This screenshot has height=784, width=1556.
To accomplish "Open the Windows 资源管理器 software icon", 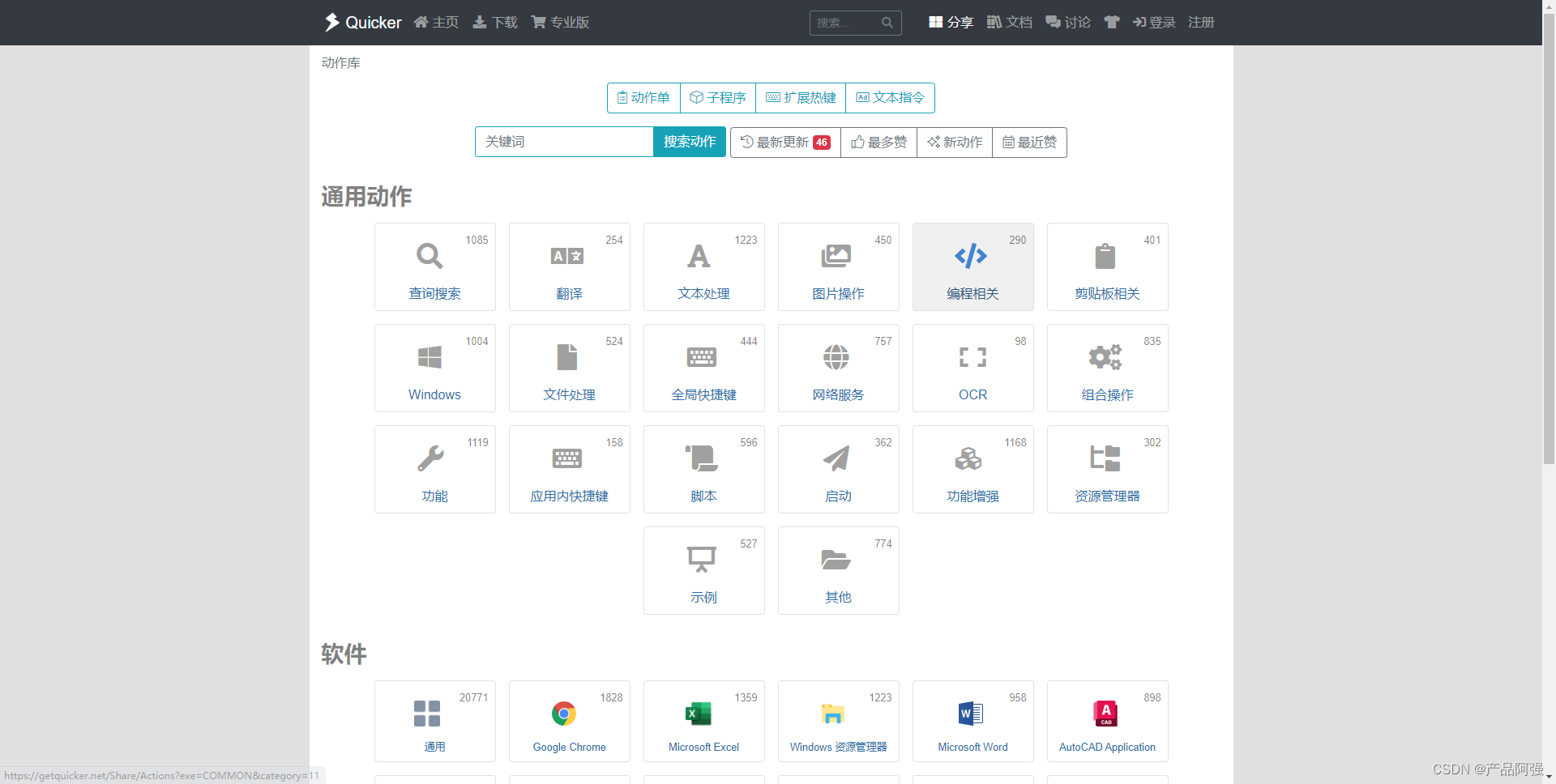I will pos(832,714).
